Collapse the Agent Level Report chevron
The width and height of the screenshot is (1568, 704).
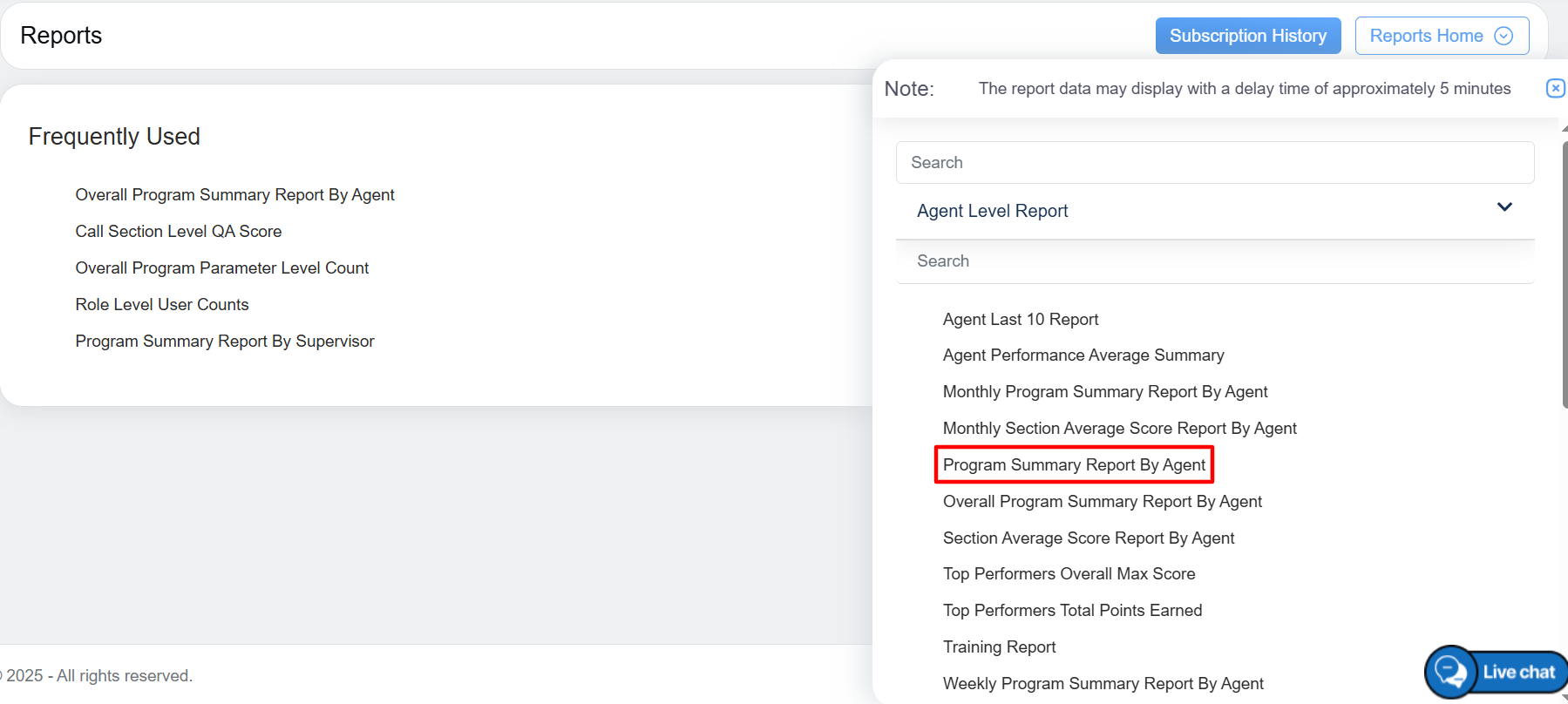coord(1504,207)
